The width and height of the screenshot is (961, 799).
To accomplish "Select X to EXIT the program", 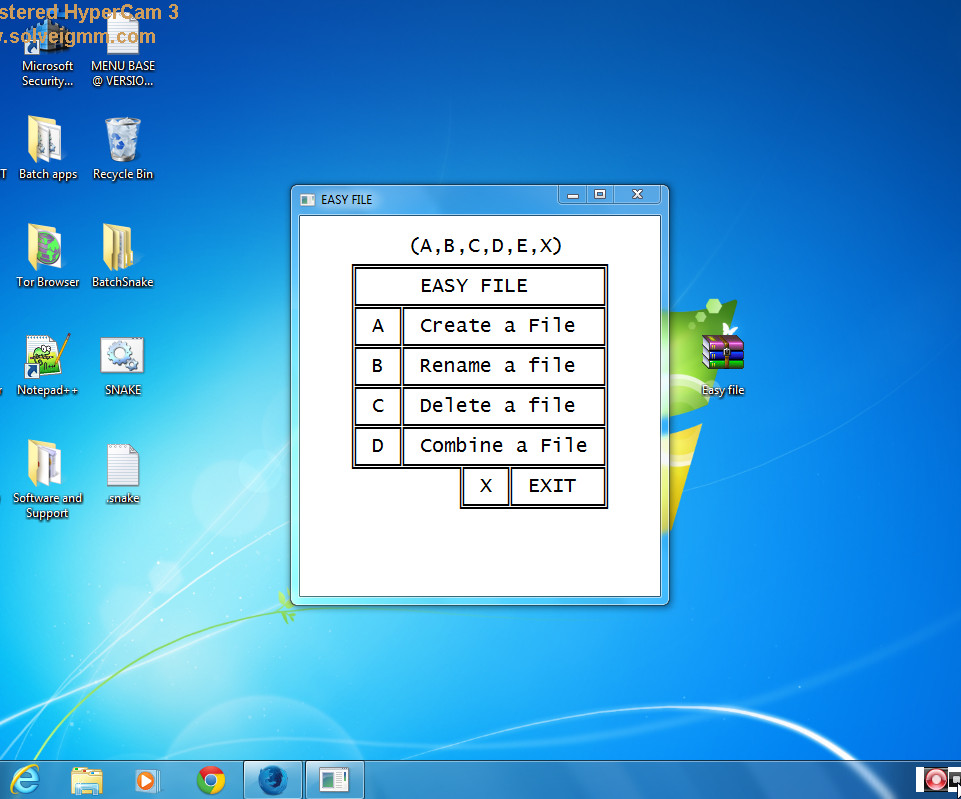I will click(485, 486).
